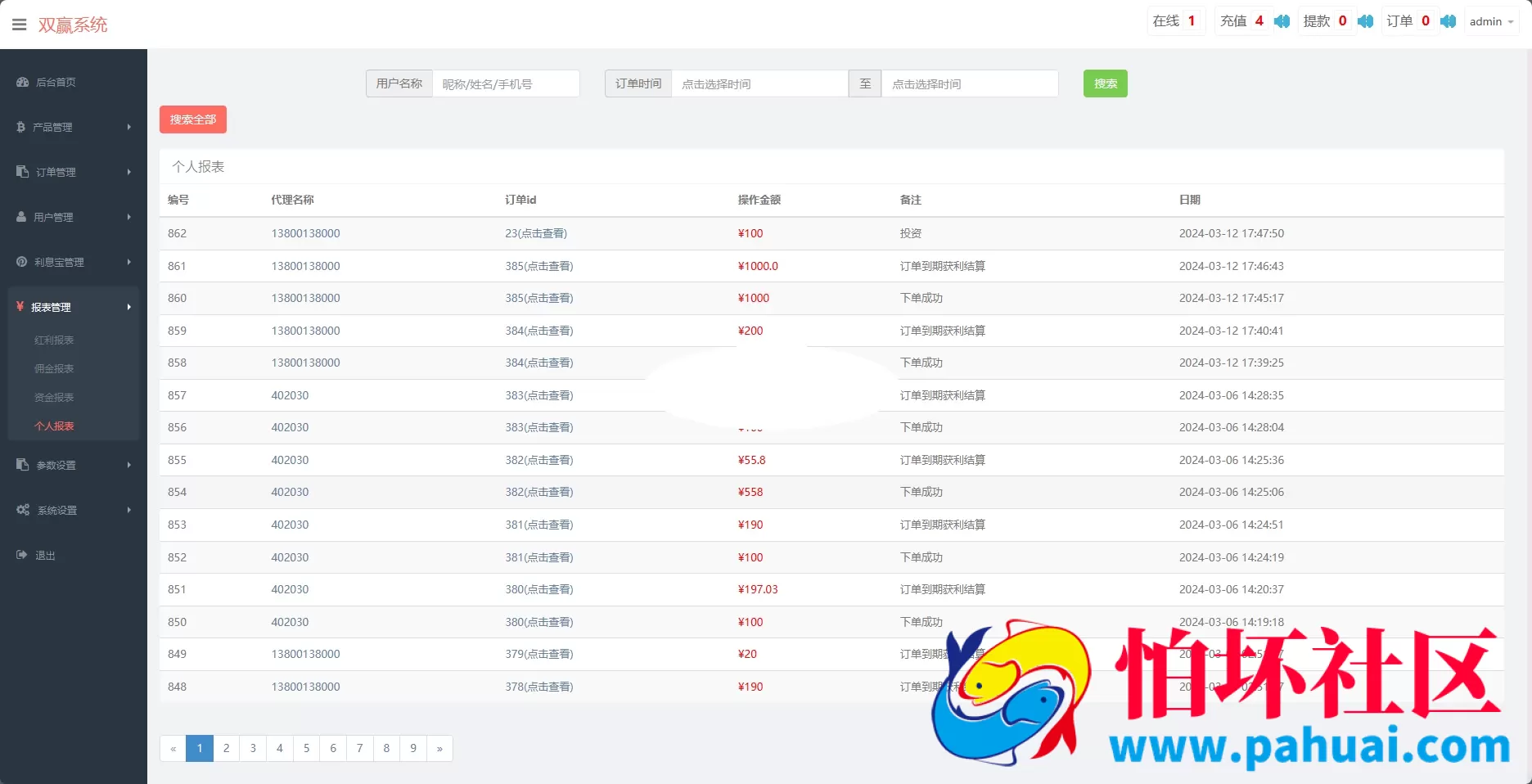Switch to the 红利报表 report
This screenshot has height=784, width=1532.
tap(54, 340)
